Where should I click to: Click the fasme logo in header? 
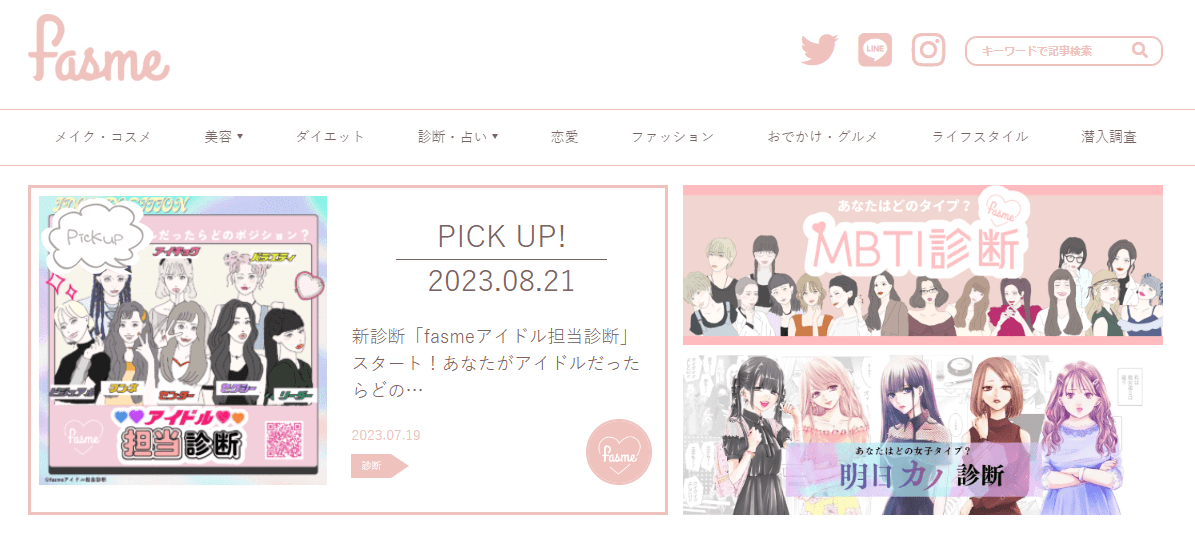pos(99,49)
